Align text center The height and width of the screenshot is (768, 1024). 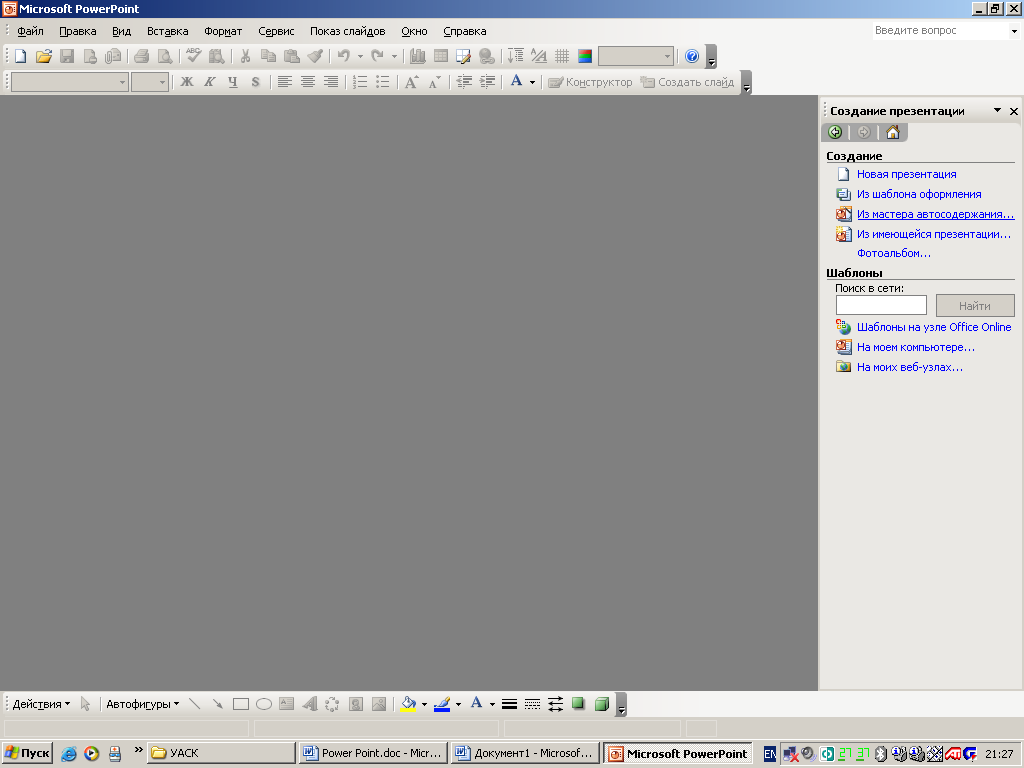coord(308,82)
